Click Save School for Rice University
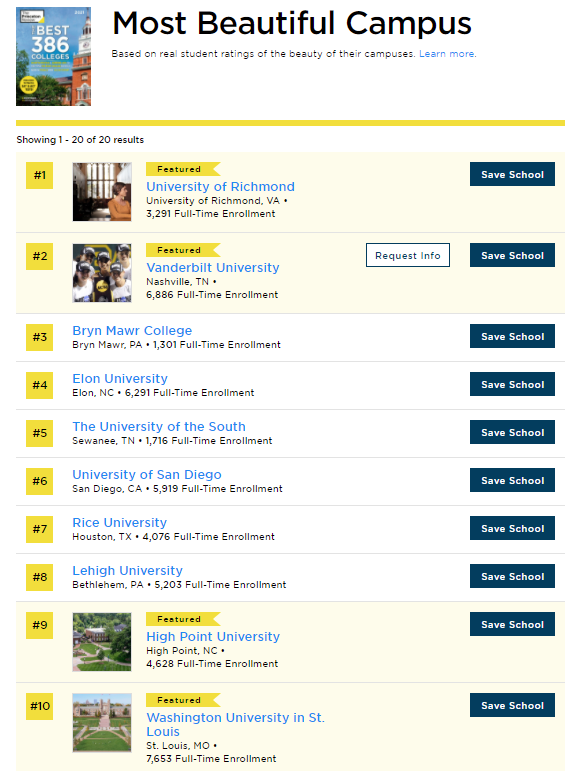Viewport: 579px width, 771px height. pyautogui.click(x=512, y=528)
